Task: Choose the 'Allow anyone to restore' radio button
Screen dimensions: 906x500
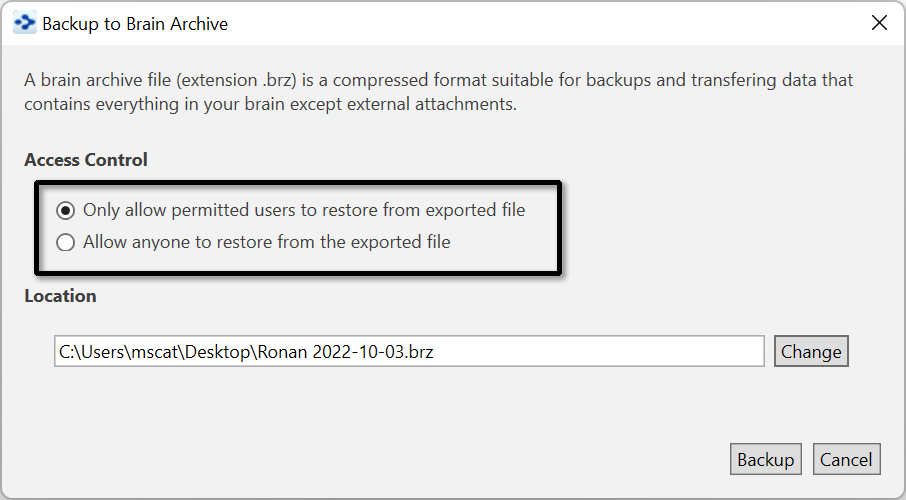Action: click(66, 242)
